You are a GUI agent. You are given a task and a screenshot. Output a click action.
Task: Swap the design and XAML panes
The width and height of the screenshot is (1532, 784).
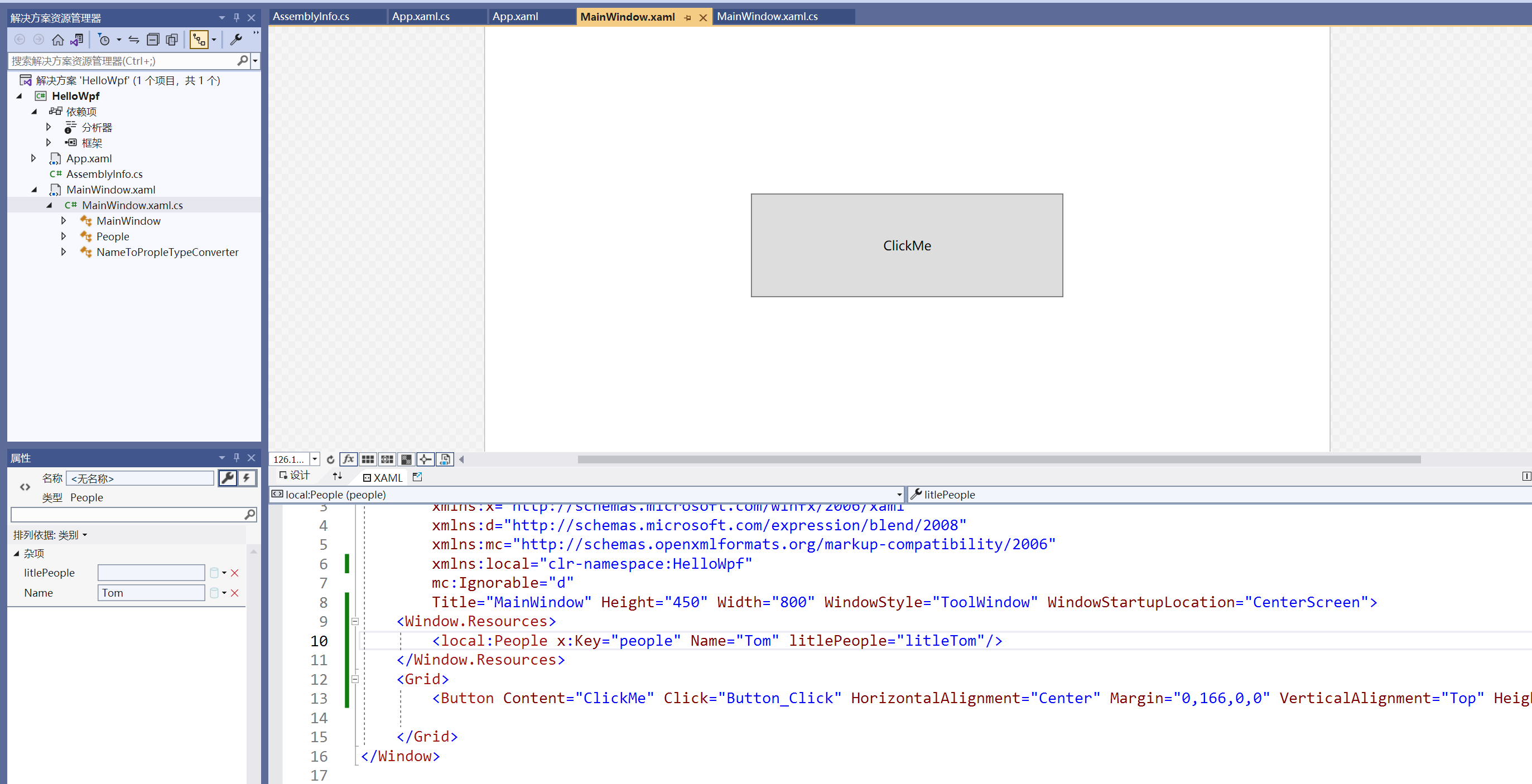coord(338,476)
